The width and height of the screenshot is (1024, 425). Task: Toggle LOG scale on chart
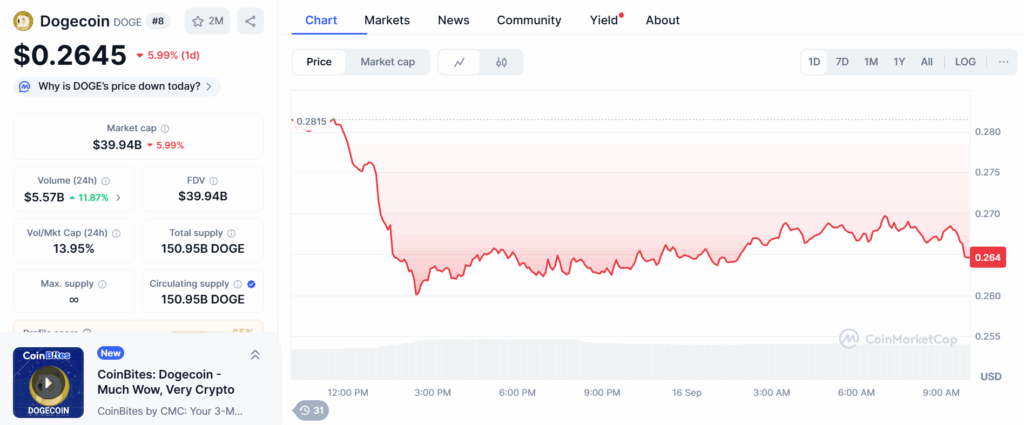(965, 62)
